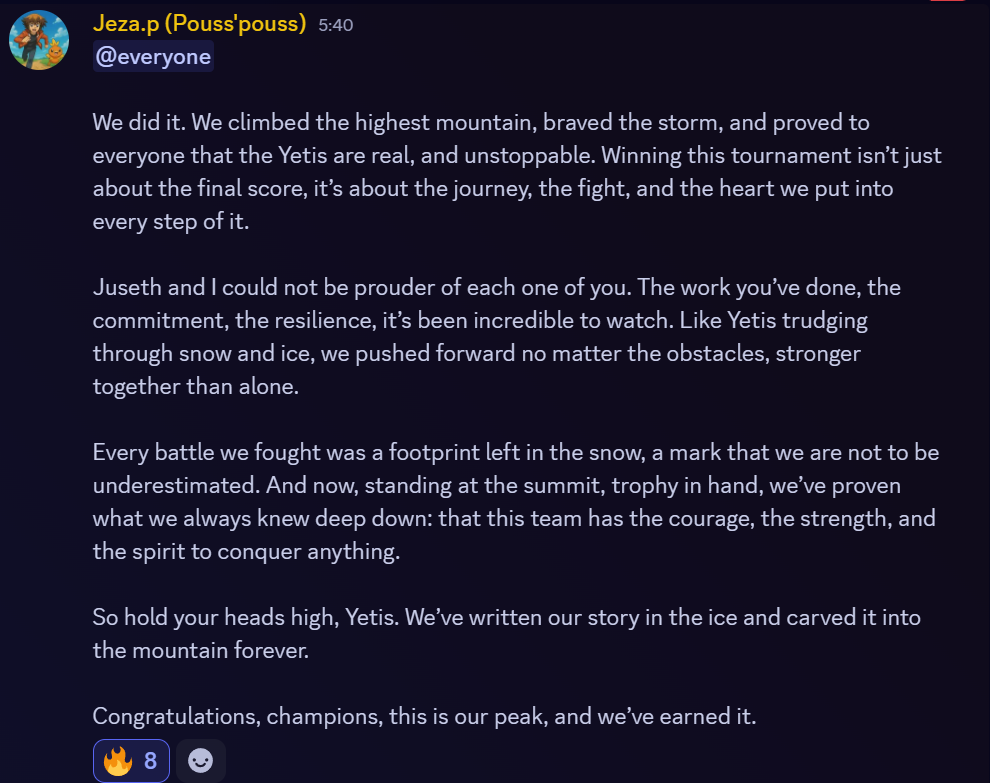This screenshot has width=990, height=783.
Task: Click the username Jeza.p (Pouss'pouss)
Action: click(200, 24)
